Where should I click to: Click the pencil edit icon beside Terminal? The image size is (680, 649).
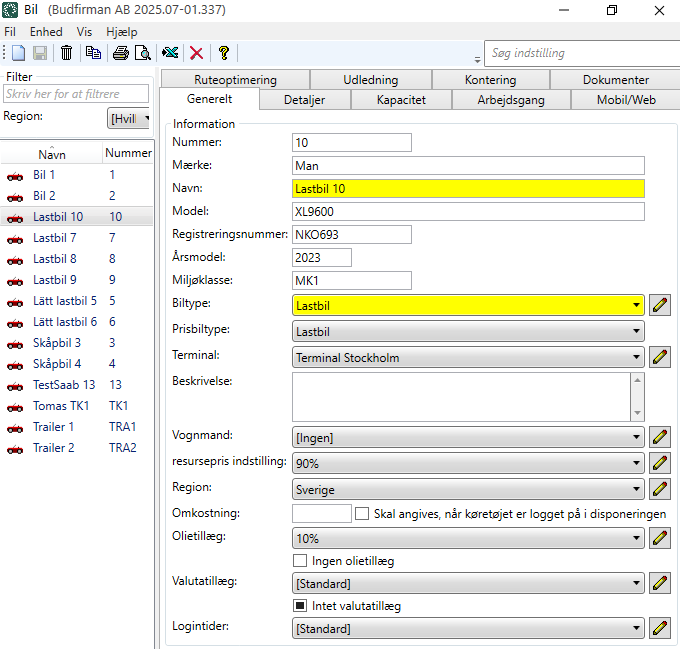click(x=659, y=357)
